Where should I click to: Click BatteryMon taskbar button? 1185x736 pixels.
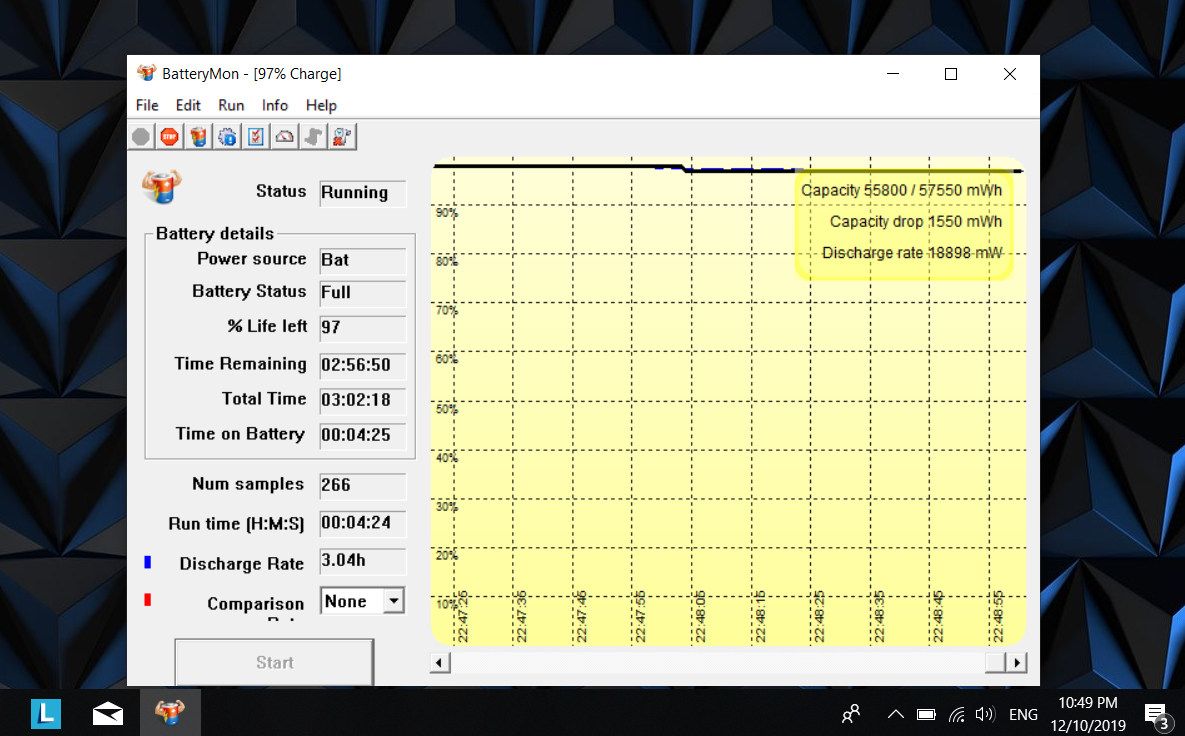coord(169,712)
